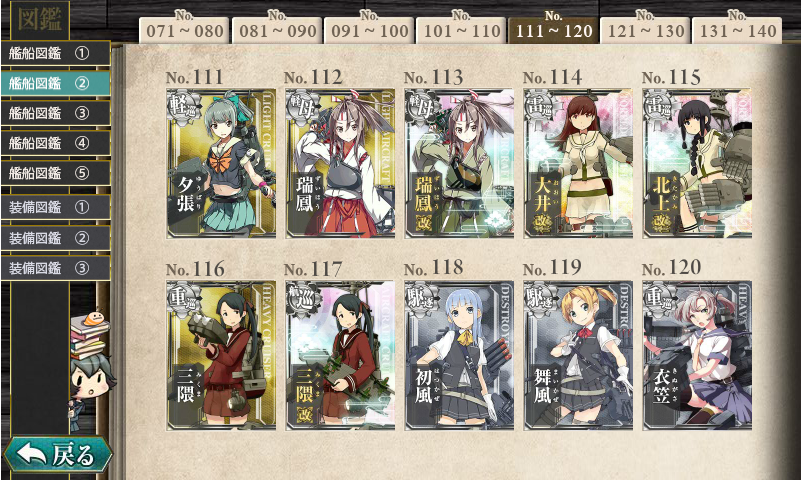803x481 pixels.
Task: Go to the No. 131~140 tab
Action: [737, 30]
